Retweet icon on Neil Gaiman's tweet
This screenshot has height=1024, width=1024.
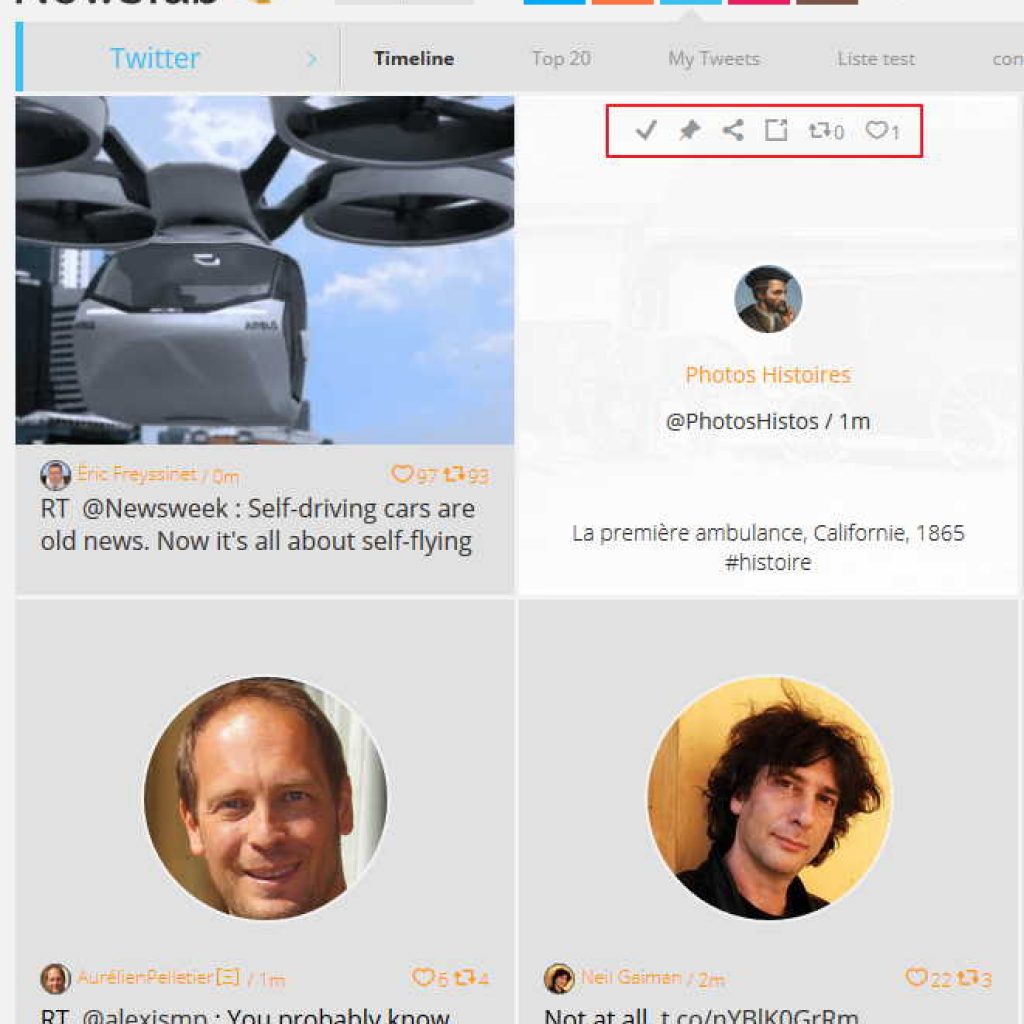[968, 978]
